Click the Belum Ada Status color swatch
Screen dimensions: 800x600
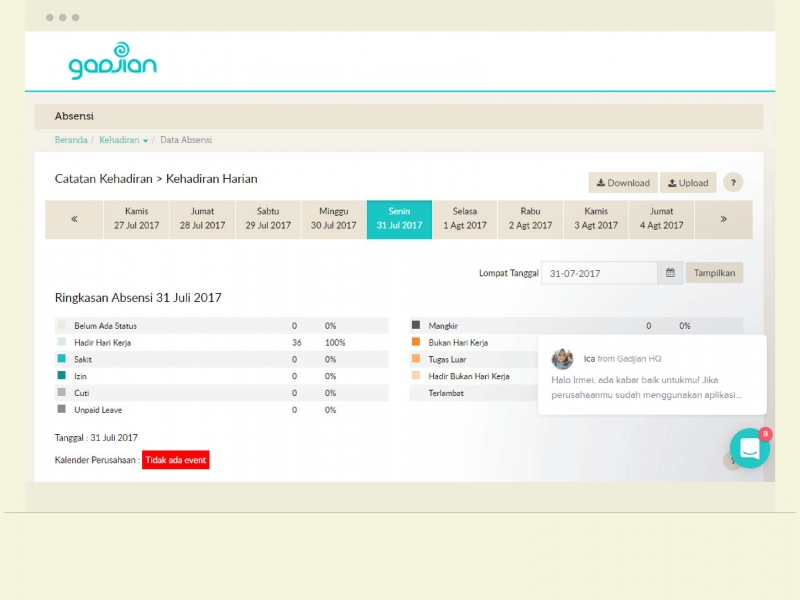click(62, 325)
